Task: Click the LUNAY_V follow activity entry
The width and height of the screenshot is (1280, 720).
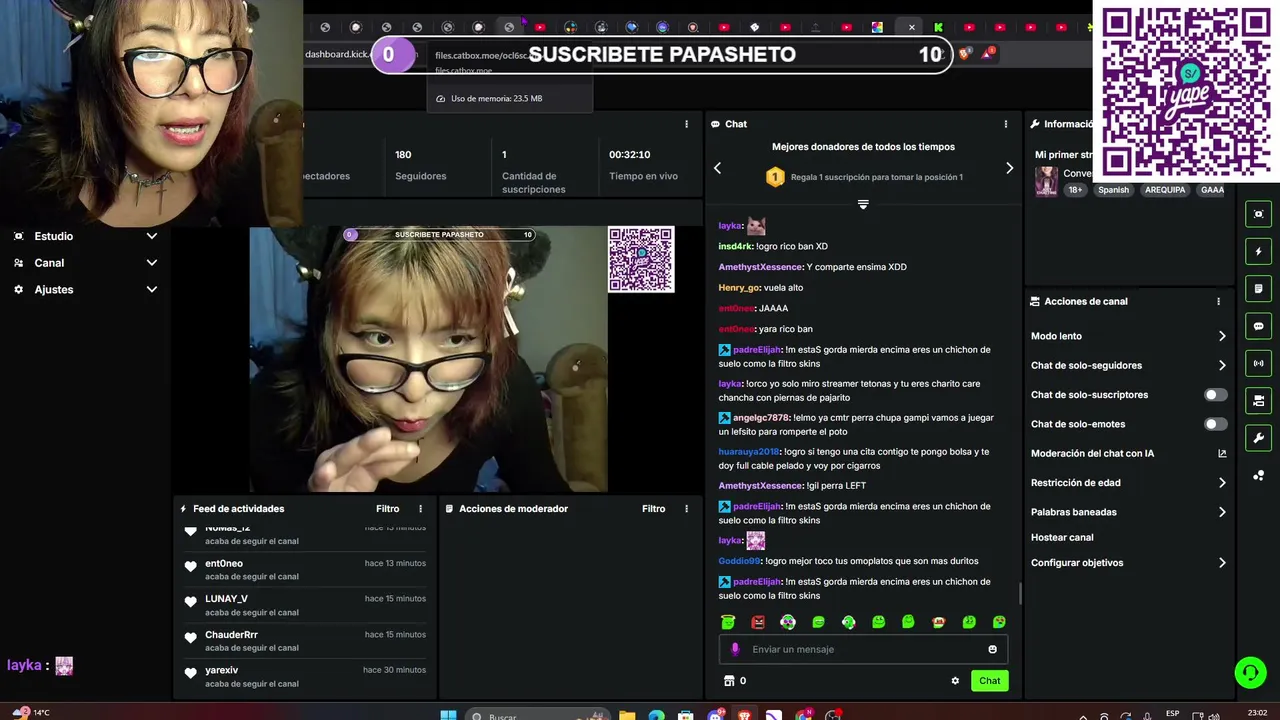Action: 306,605
